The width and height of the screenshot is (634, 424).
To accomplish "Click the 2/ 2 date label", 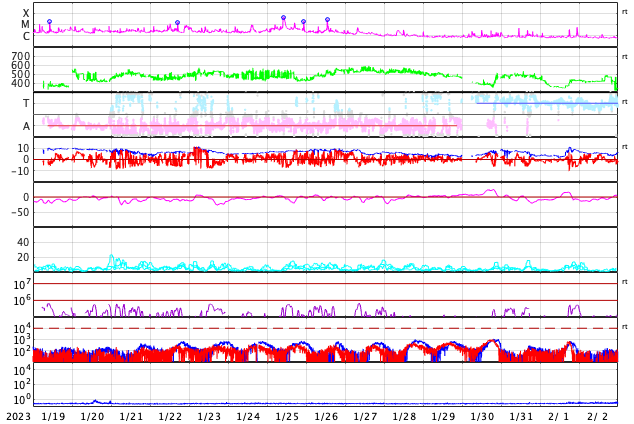I will coord(597,416).
